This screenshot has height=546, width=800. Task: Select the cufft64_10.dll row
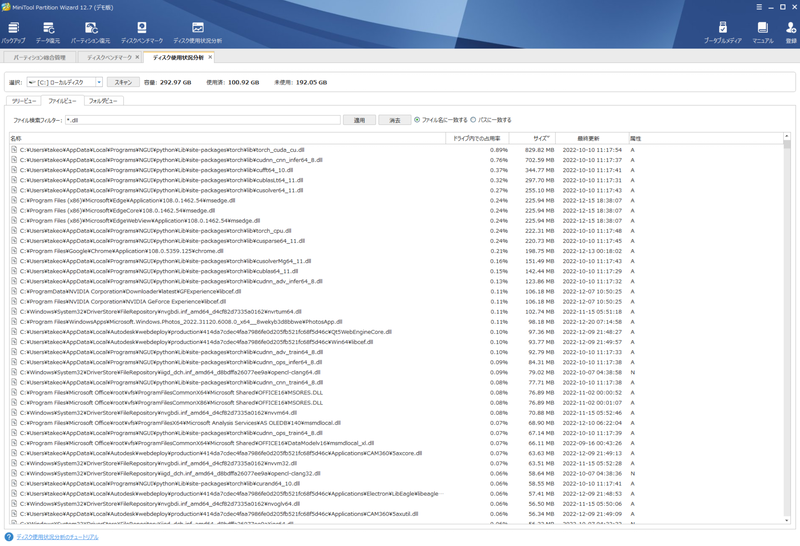click(x=396, y=170)
